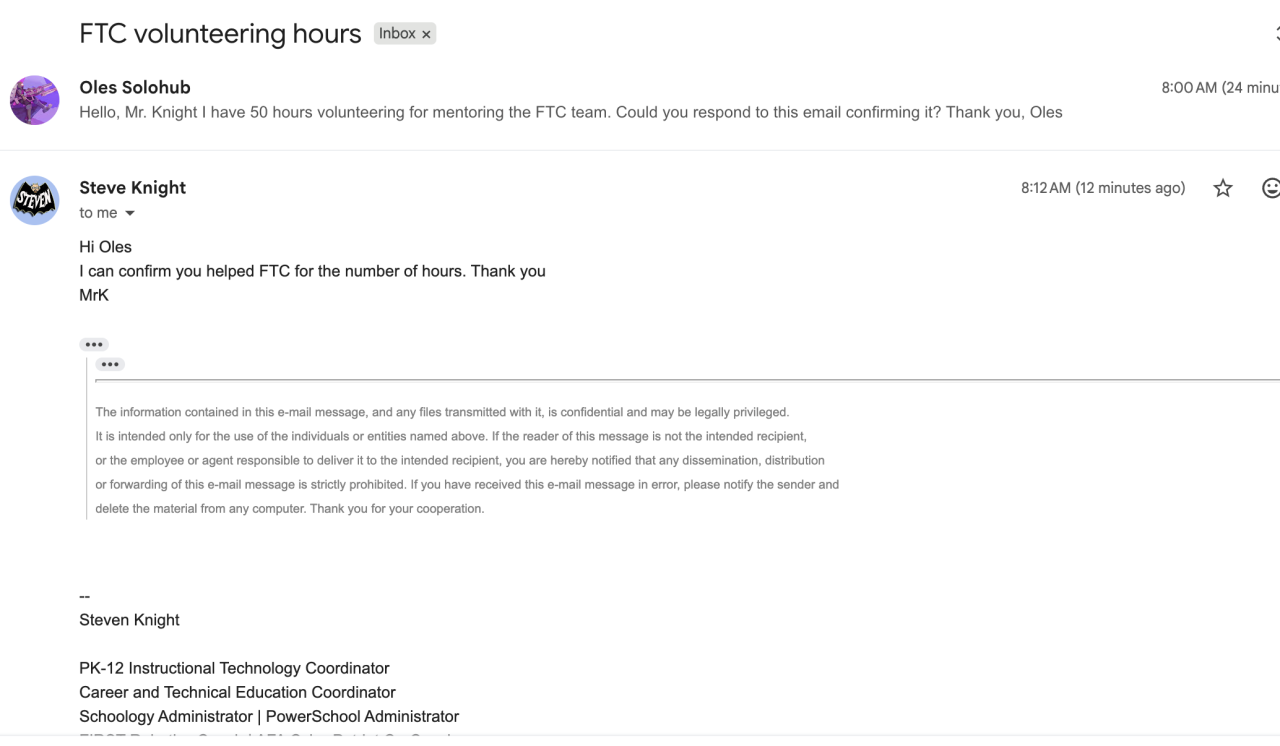Click the 8:12 AM (12 minutes ago) timestamp
Viewport: 1280px width, 746px height.
pyautogui.click(x=1102, y=188)
